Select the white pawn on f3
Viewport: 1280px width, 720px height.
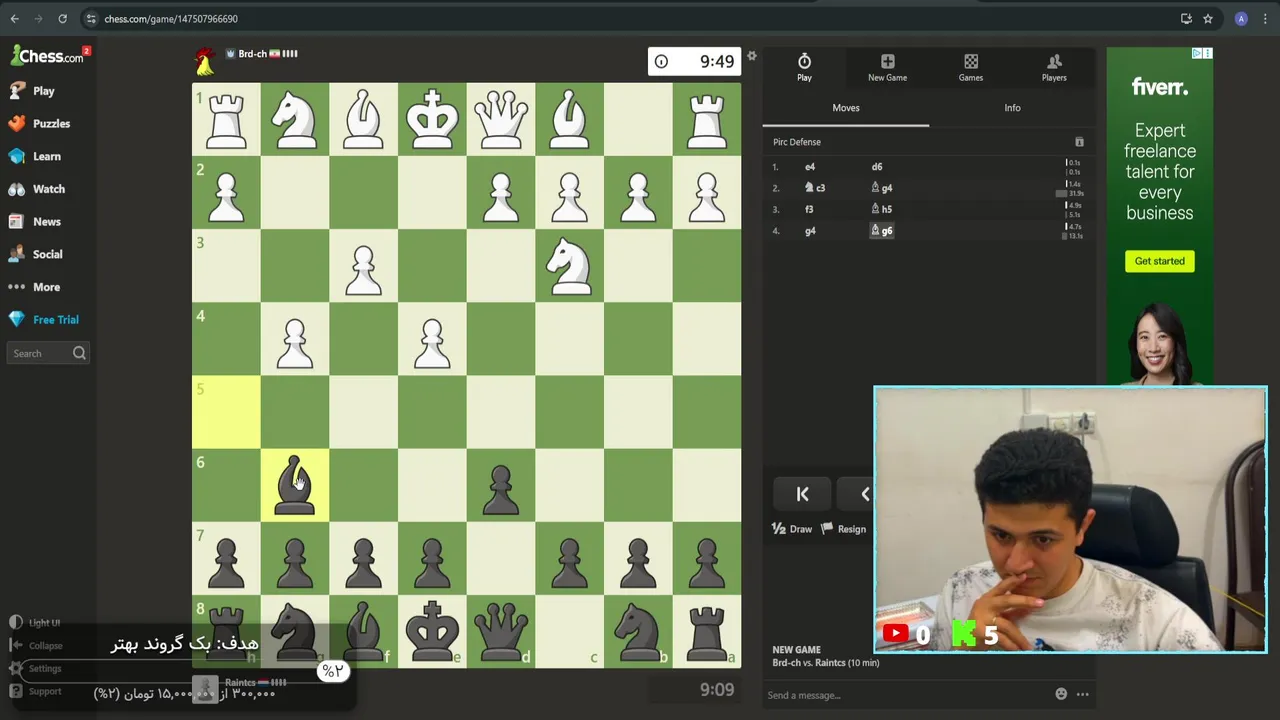[364, 266]
